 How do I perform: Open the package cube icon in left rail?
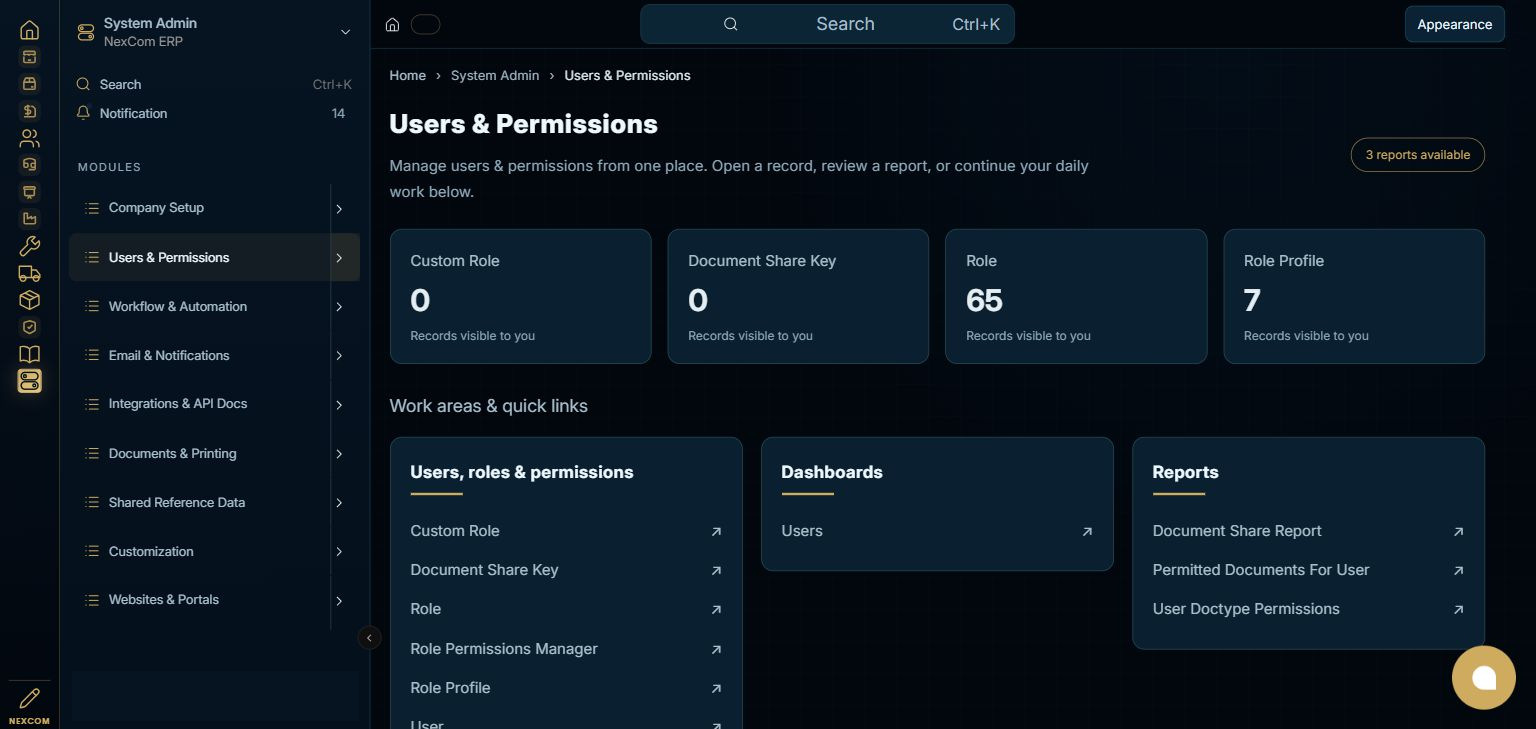click(x=30, y=300)
